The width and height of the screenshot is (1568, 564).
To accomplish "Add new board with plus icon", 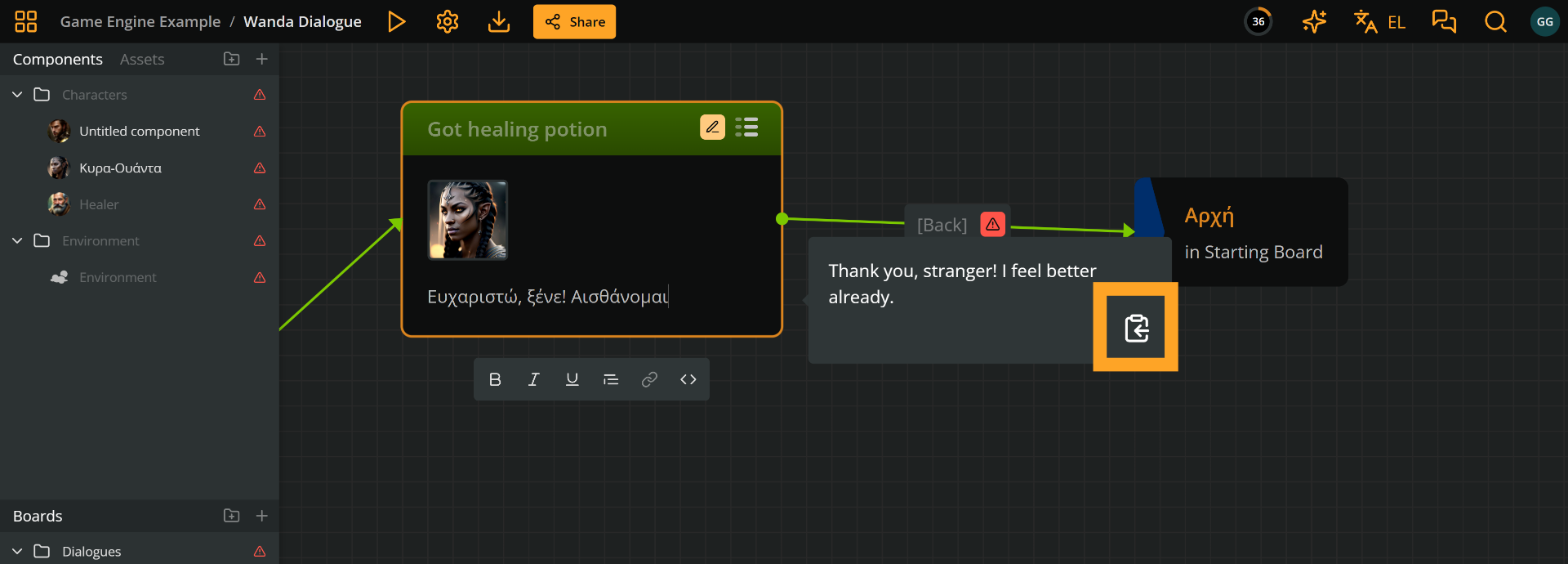I will (262, 516).
